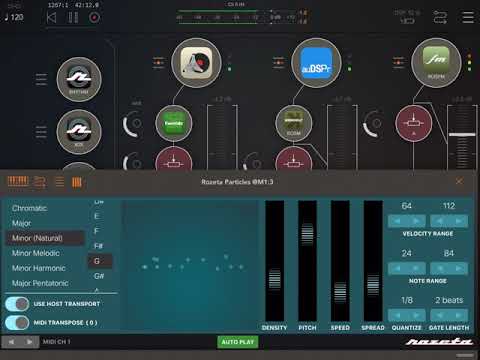The width and height of the screenshot is (480, 360).
Task: Open the Zoom effect node under auDSPr
Action: click(294, 123)
